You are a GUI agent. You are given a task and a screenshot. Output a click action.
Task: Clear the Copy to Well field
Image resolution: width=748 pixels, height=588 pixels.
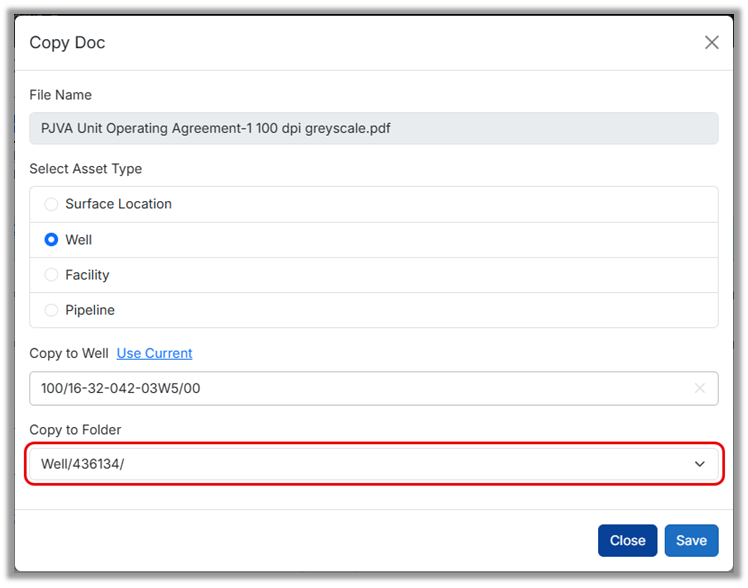[699, 388]
